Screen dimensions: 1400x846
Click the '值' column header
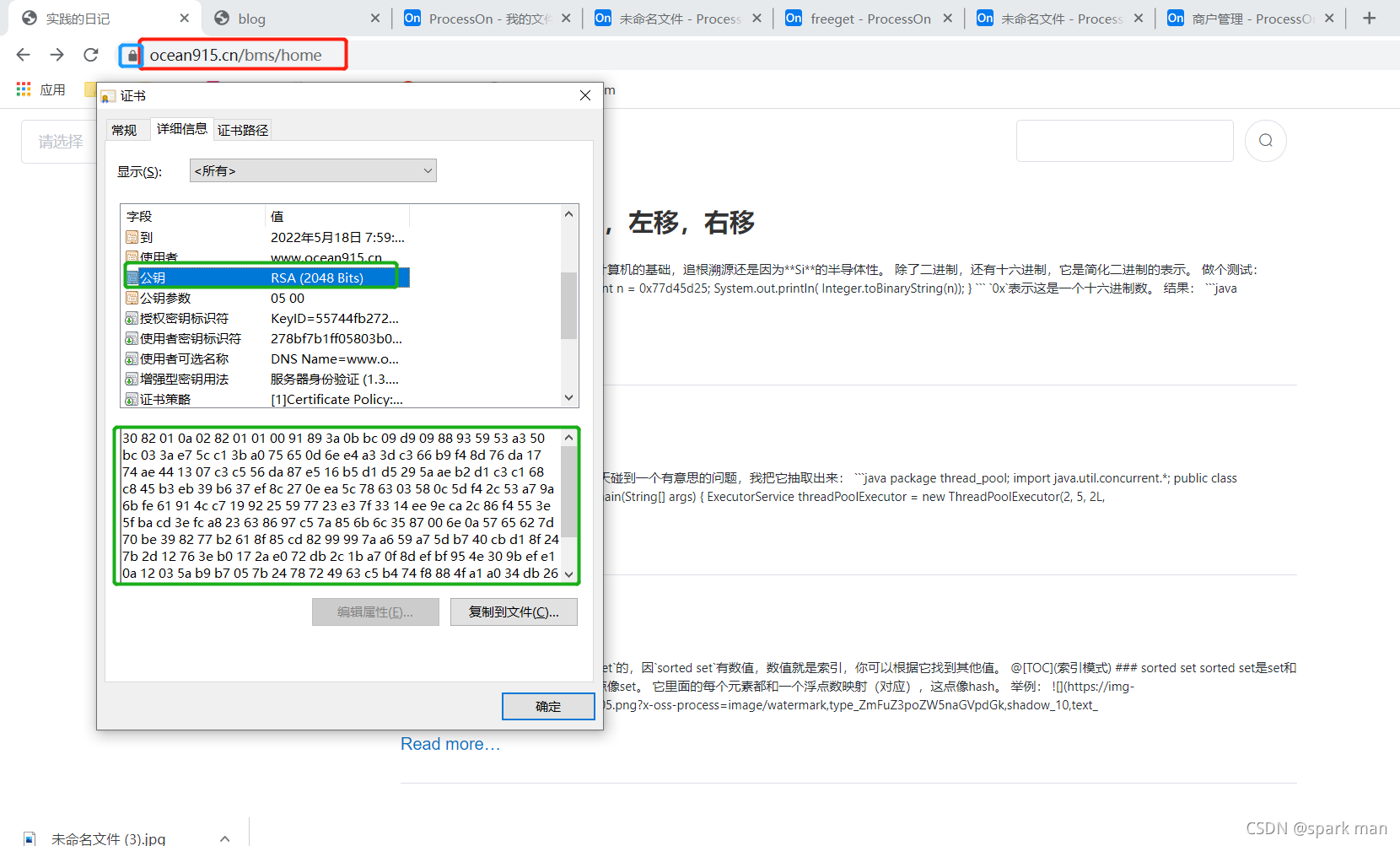coord(337,216)
